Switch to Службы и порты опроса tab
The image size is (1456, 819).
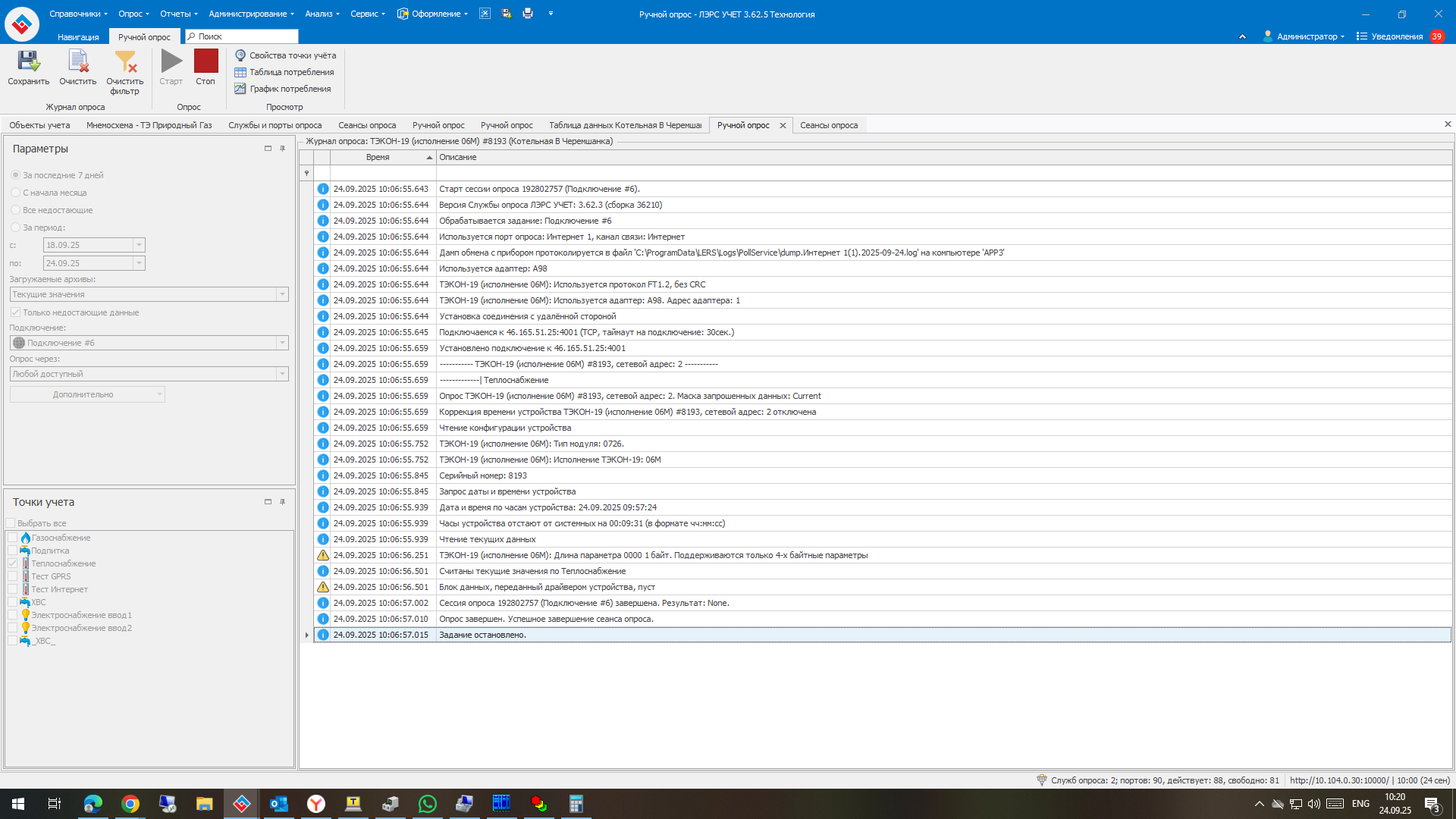[275, 125]
